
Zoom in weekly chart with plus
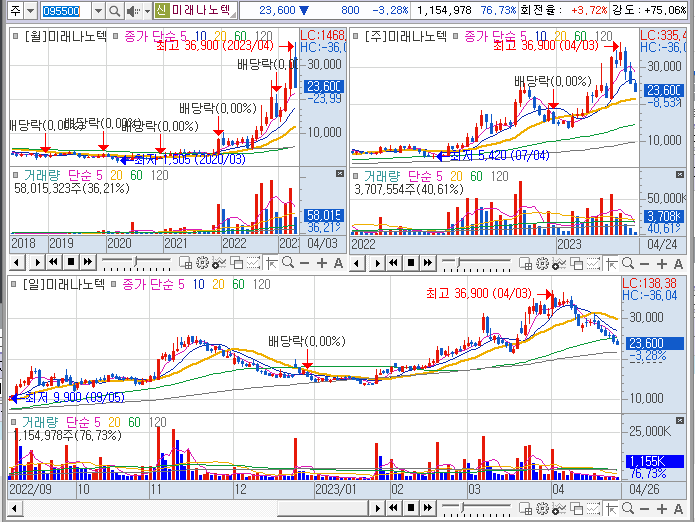coord(662,264)
